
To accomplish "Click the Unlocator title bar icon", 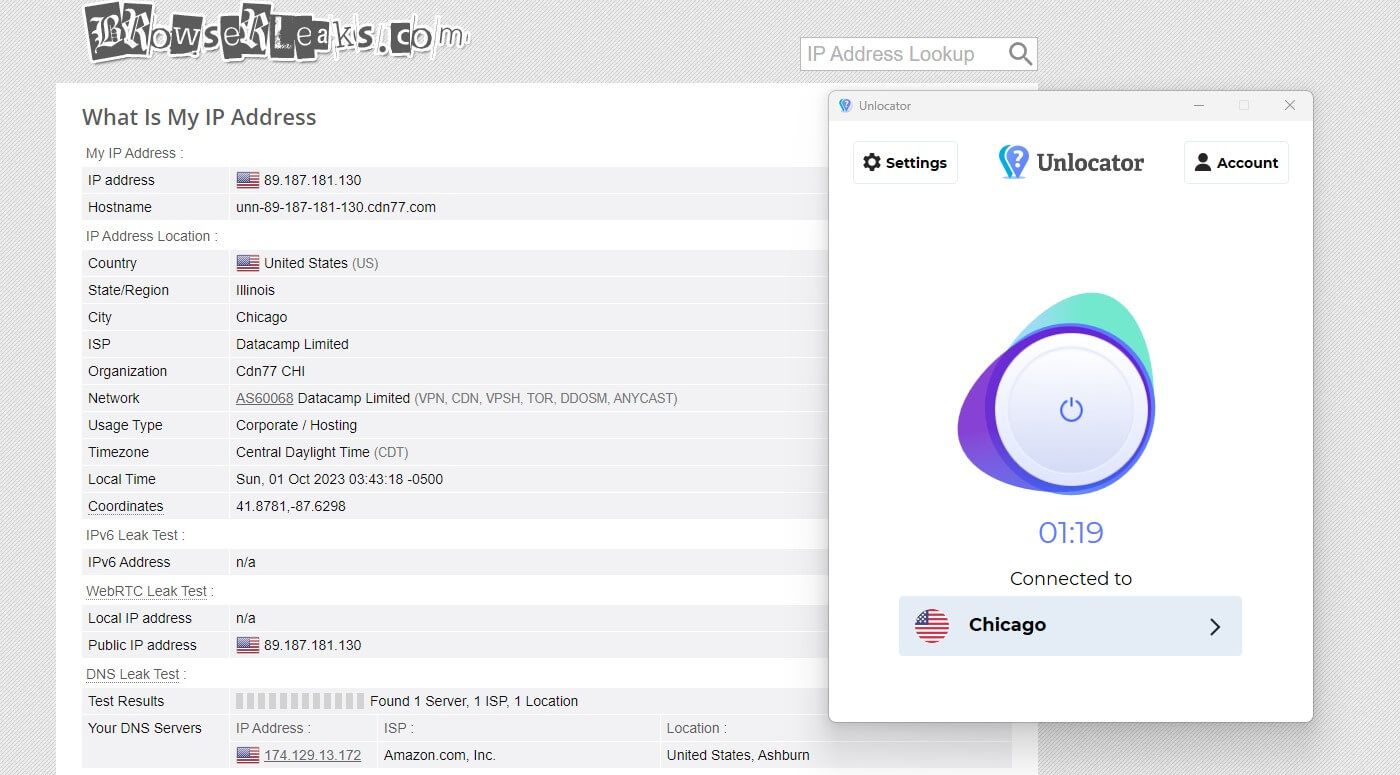I will [x=845, y=106].
